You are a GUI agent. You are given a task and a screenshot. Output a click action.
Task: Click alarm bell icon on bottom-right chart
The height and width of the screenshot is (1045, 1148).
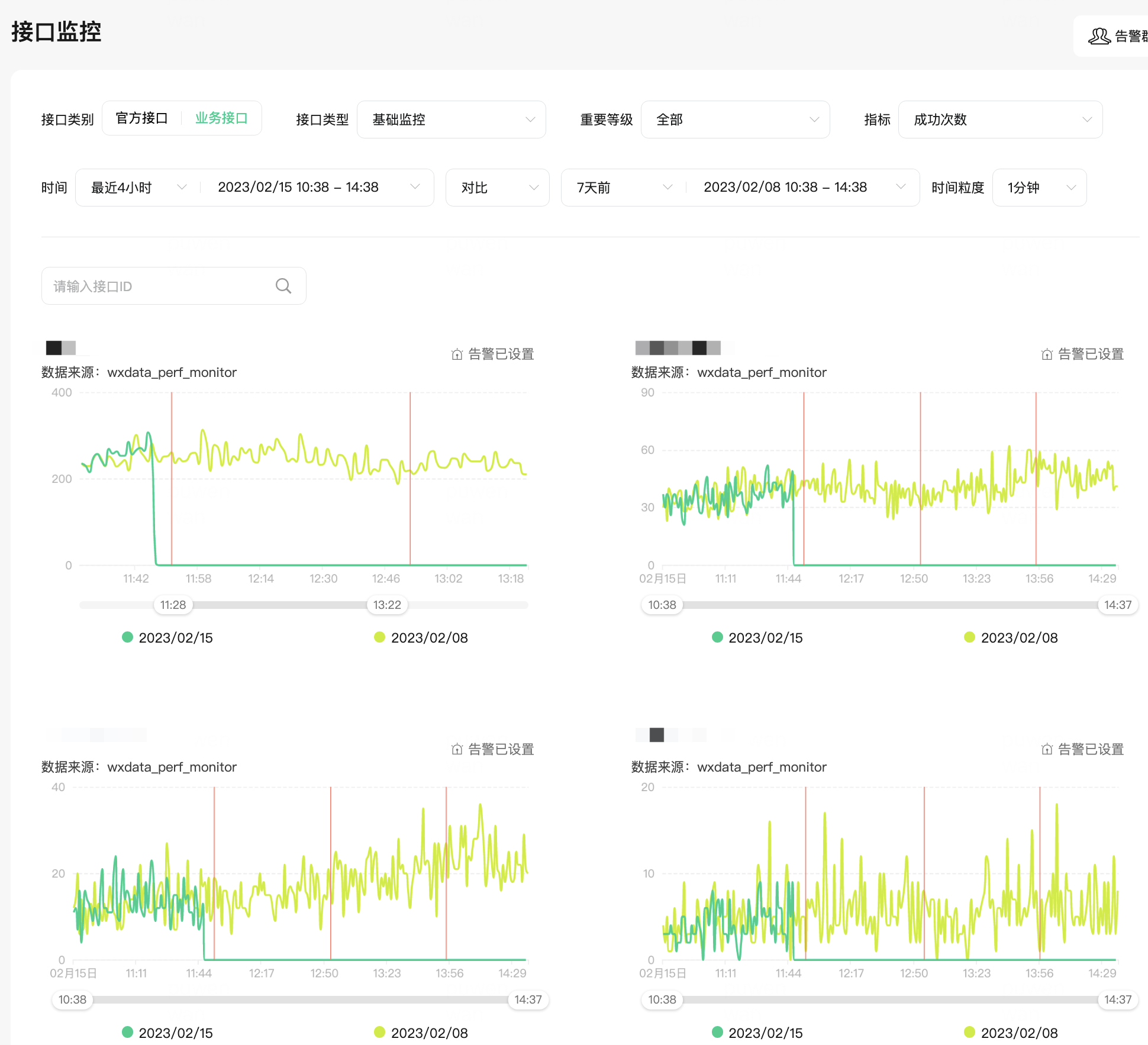point(1047,750)
